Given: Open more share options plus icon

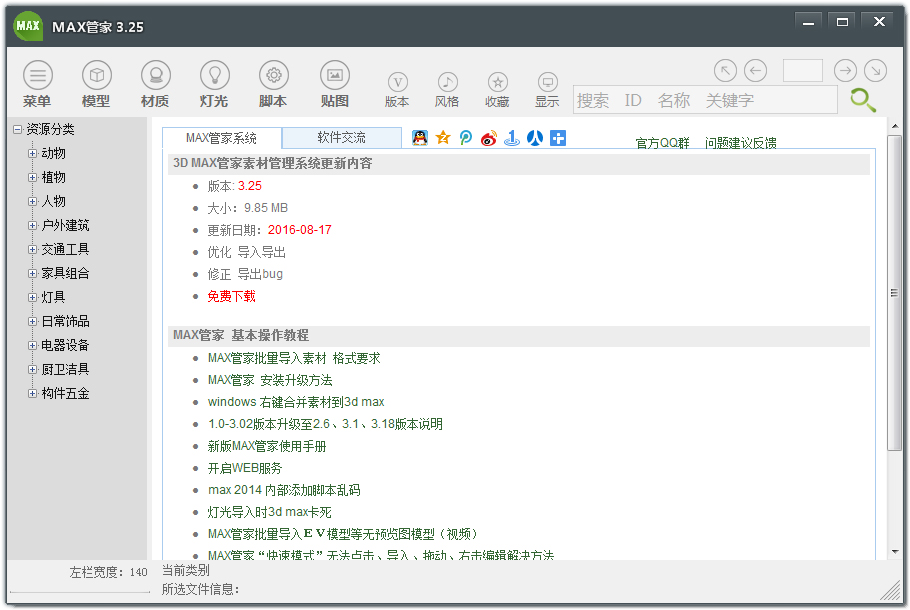Looking at the screenshot, I should pyautogui.click(x=558, y=138).
